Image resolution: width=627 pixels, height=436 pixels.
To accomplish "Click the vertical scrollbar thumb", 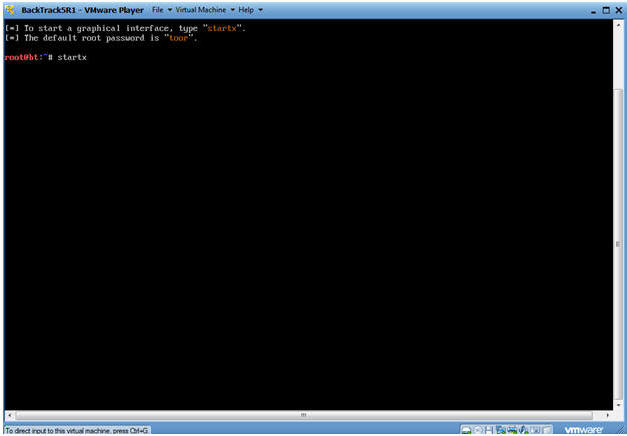I will coord(618,244).
